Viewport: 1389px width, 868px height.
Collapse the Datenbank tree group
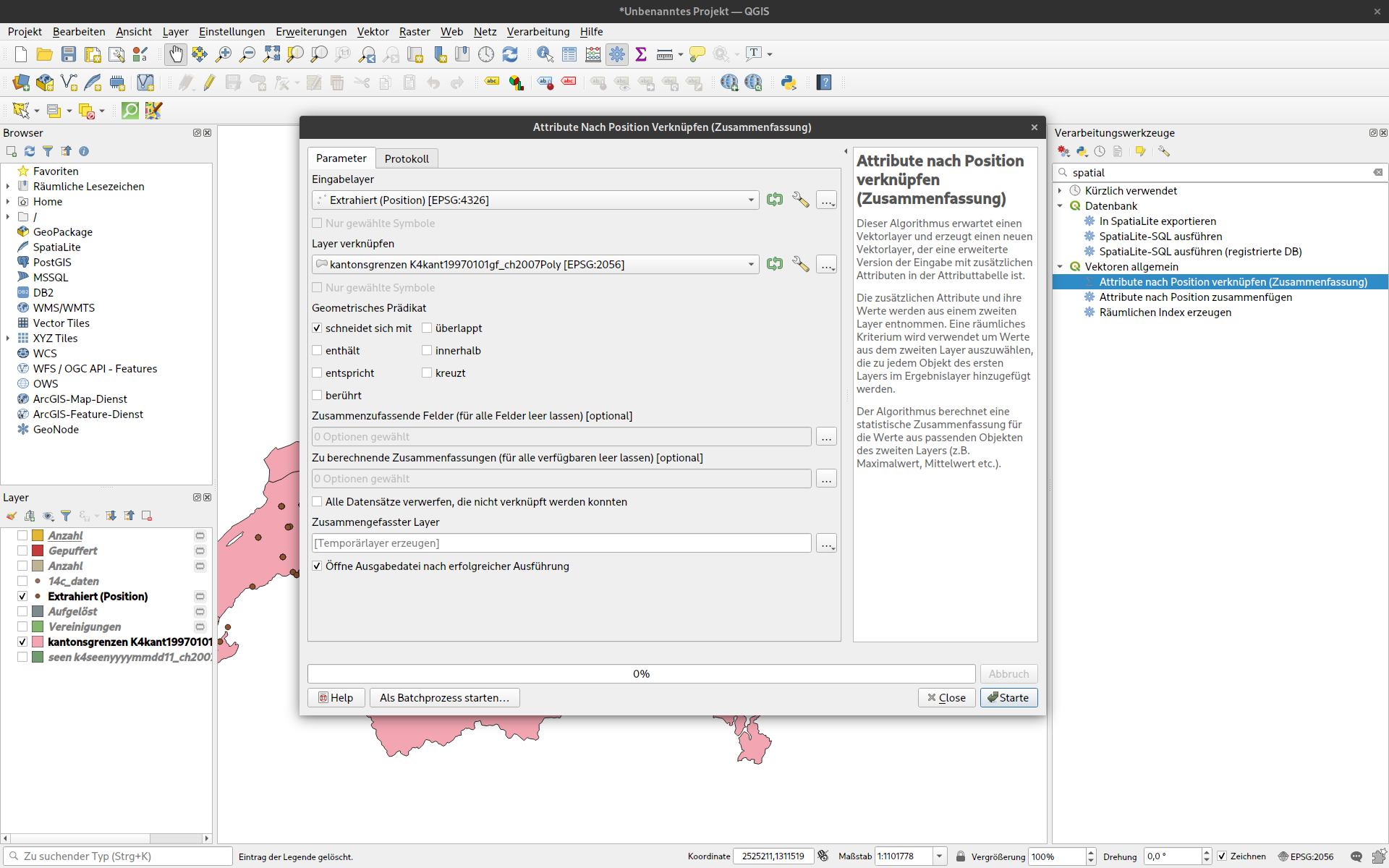[x=1061, y=206]
